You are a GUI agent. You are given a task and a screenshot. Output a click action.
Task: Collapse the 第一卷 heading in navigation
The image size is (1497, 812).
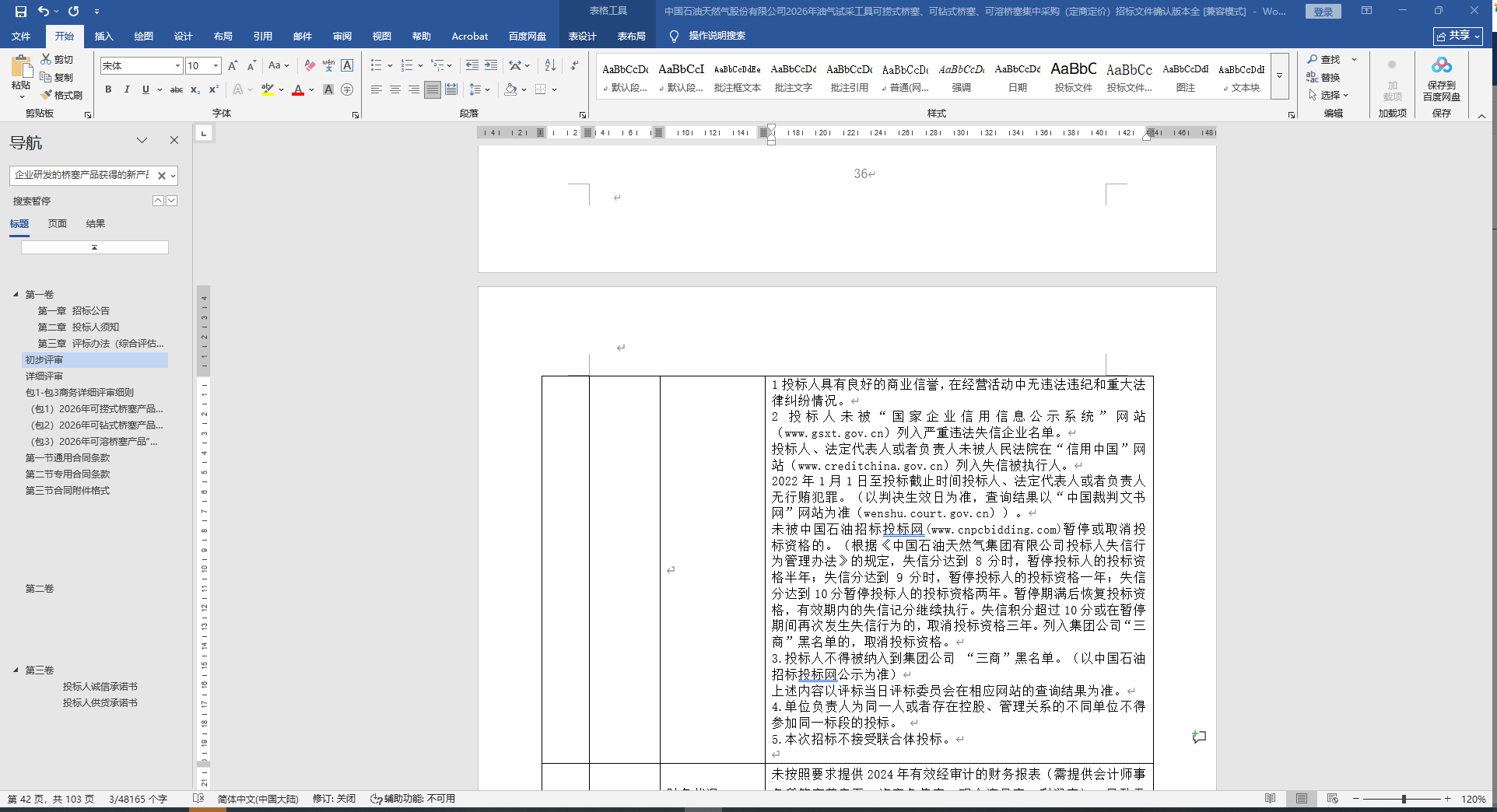(16, 294)
